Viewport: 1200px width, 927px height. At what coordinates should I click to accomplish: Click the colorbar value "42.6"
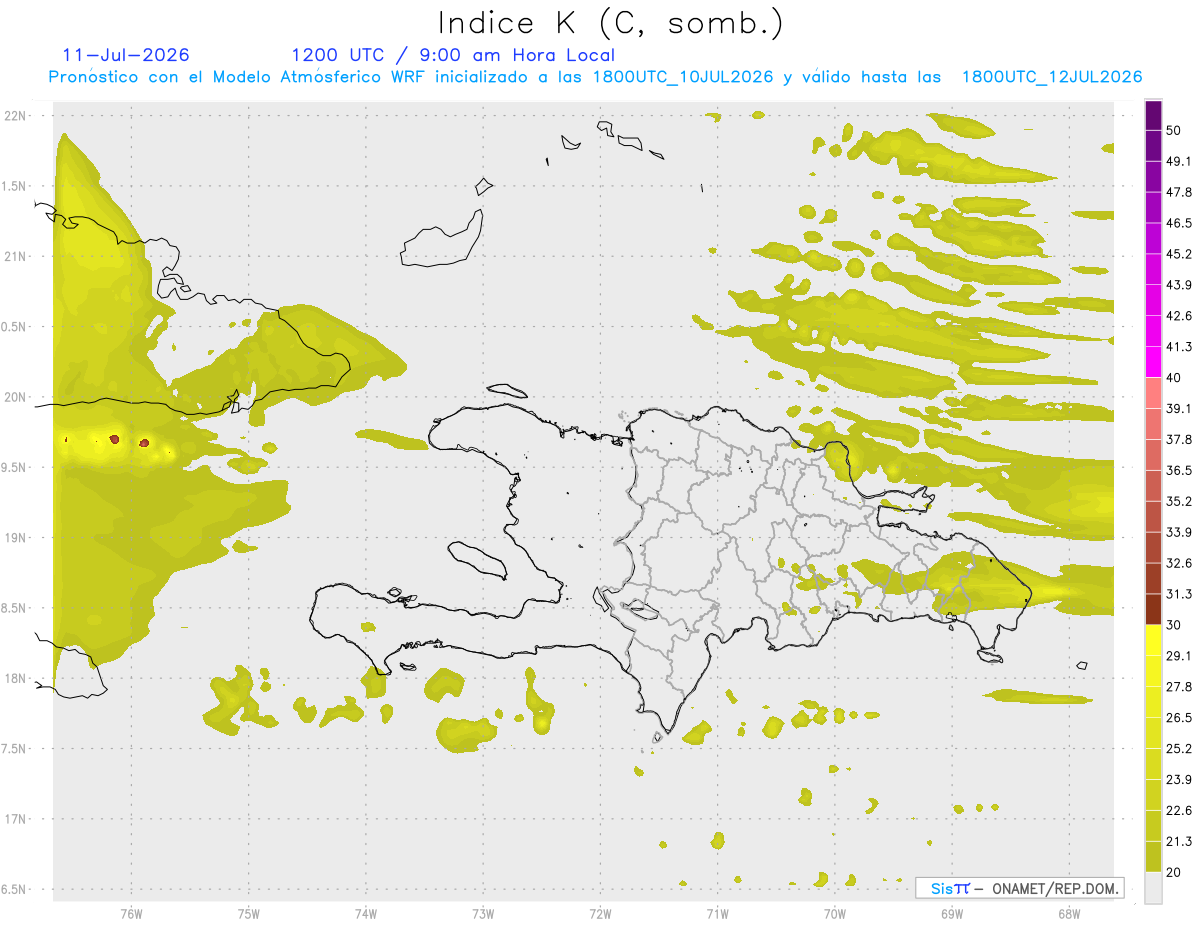coord(1179,316)
